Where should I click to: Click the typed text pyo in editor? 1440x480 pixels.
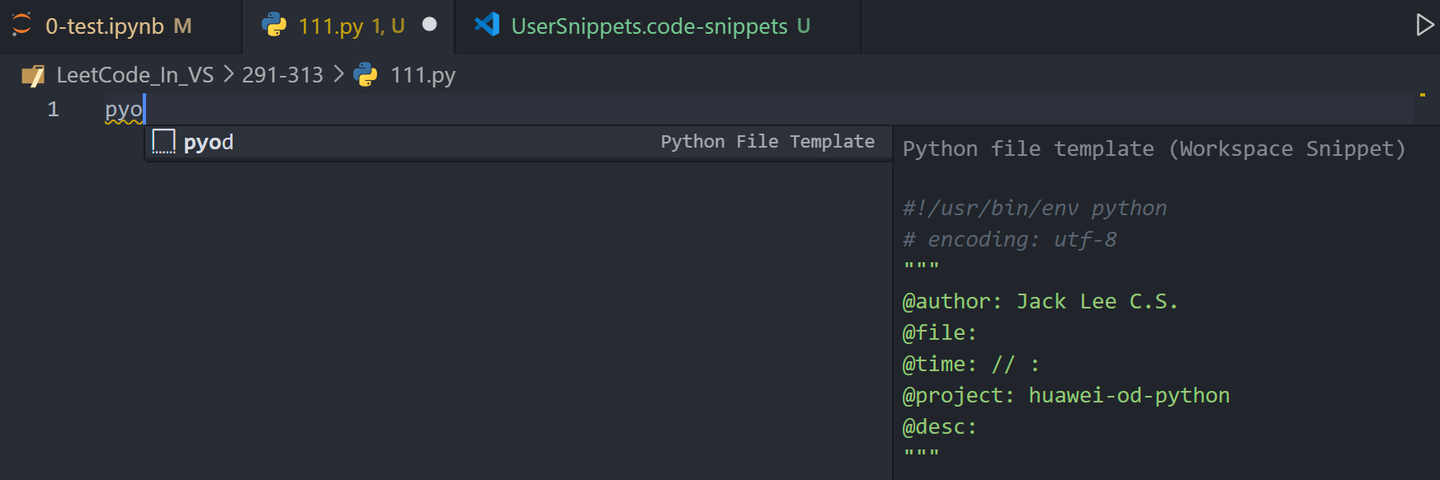(125, 109)
